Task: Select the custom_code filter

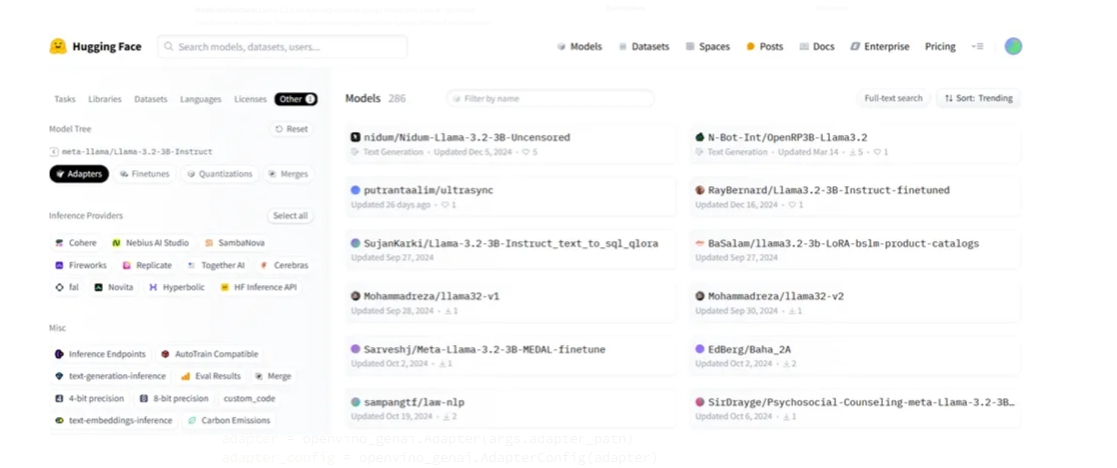Action: (249, 399)
